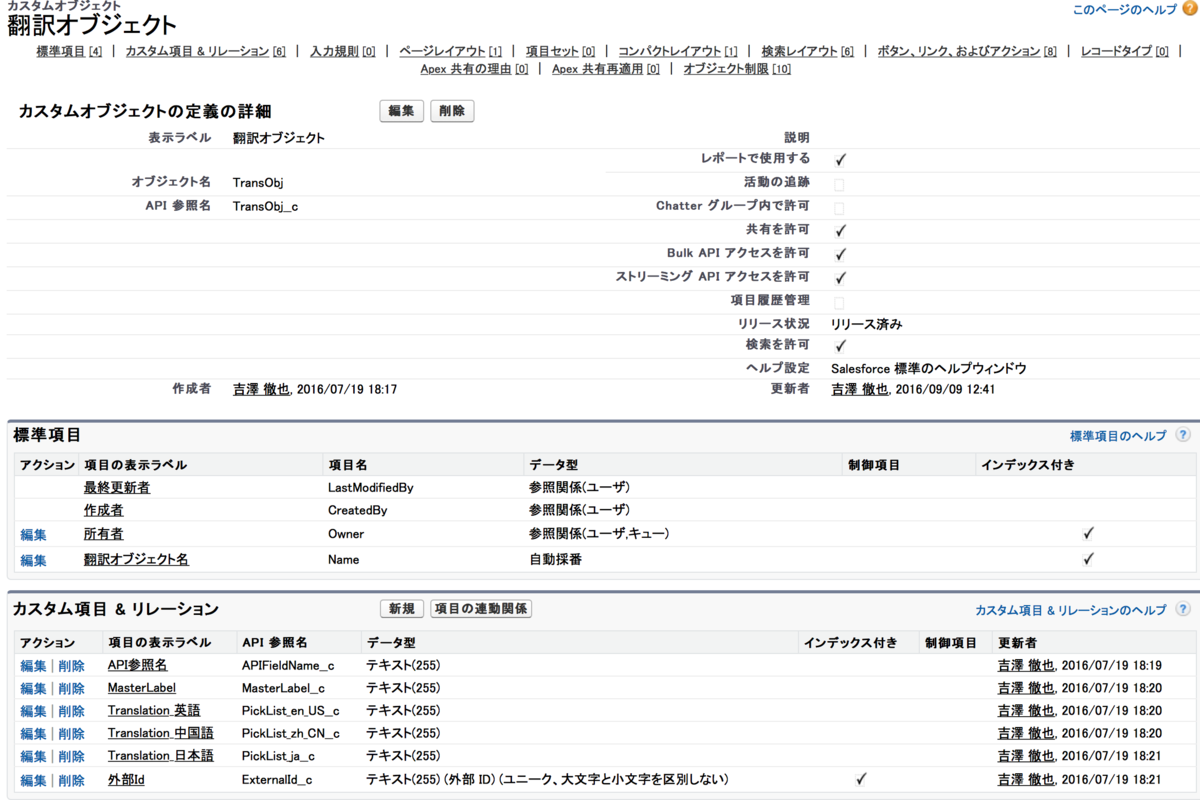Open the 翻訳オブジェクト名 field label
Viewport: 1200px width, 800px height.
(x=136, y=560)
